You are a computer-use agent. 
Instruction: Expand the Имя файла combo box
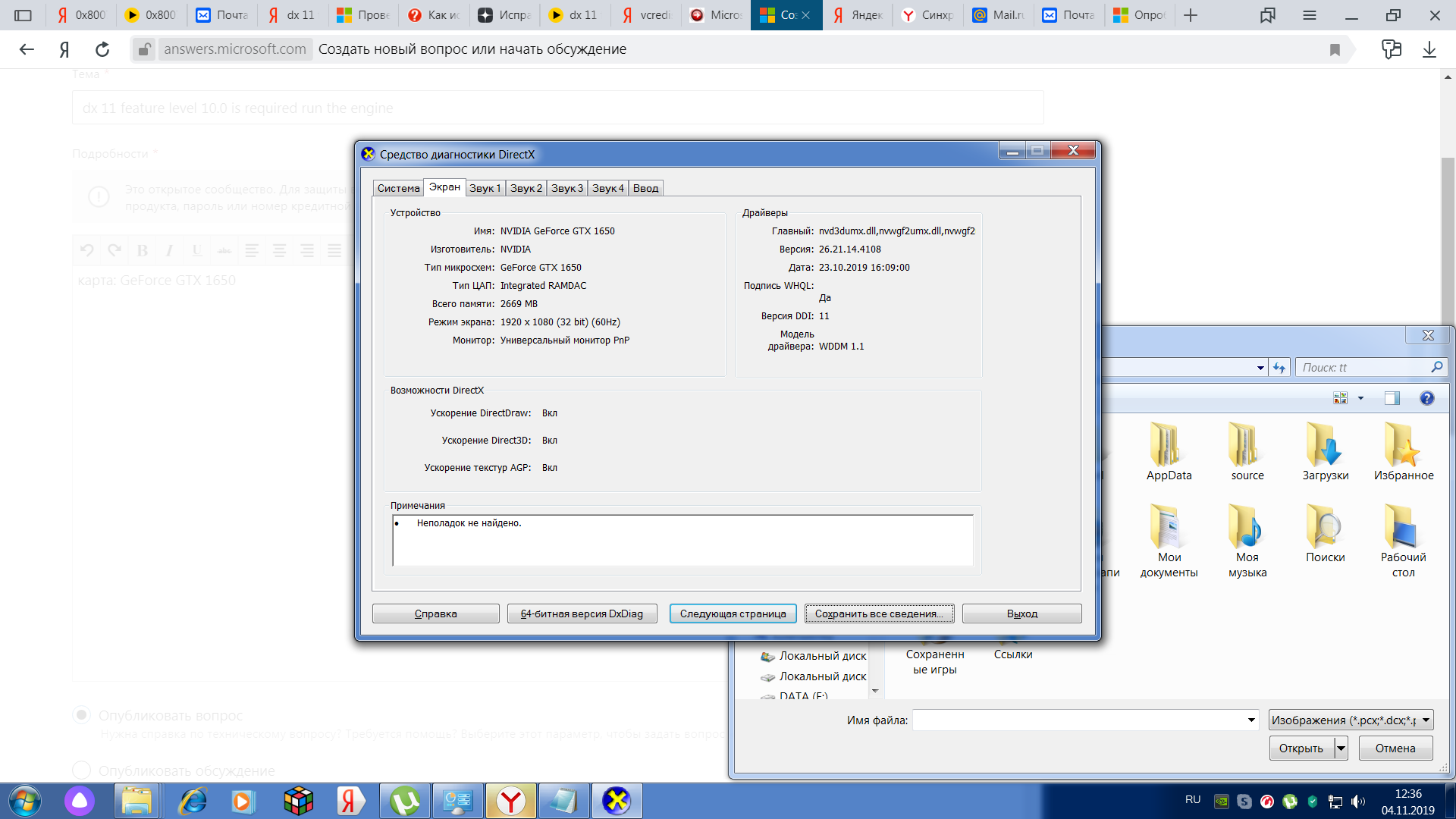[x=1251, y=720]
